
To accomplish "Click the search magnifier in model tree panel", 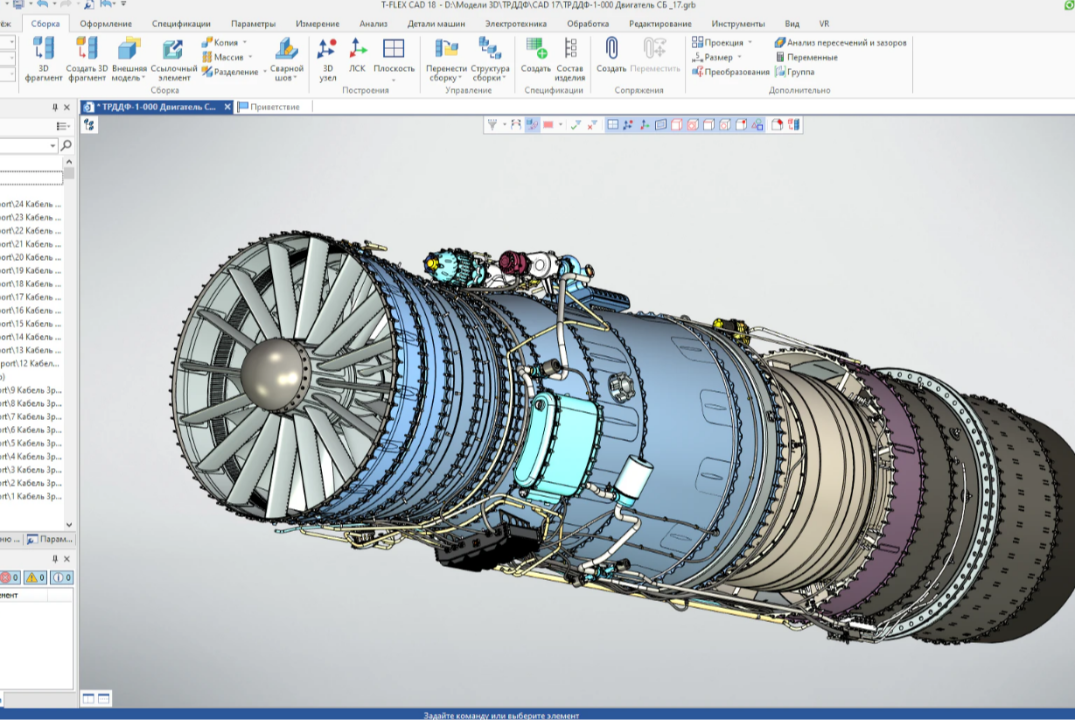I will (66, 146).
